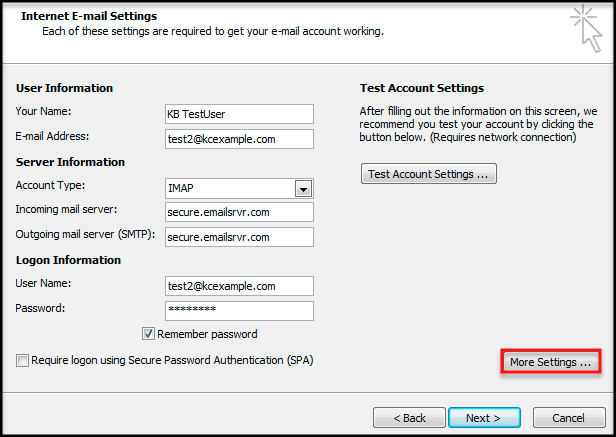Click the Internet E-mail Settings heading
The height and width of the screenshot is (437, 616).
(89, 16)
